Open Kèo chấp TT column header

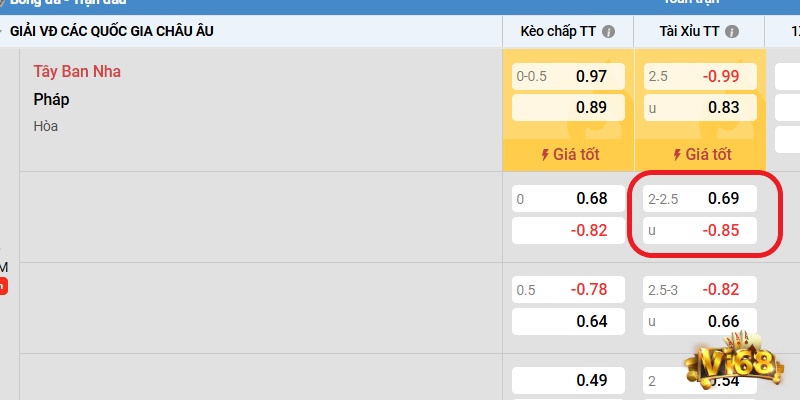point(560,31)
